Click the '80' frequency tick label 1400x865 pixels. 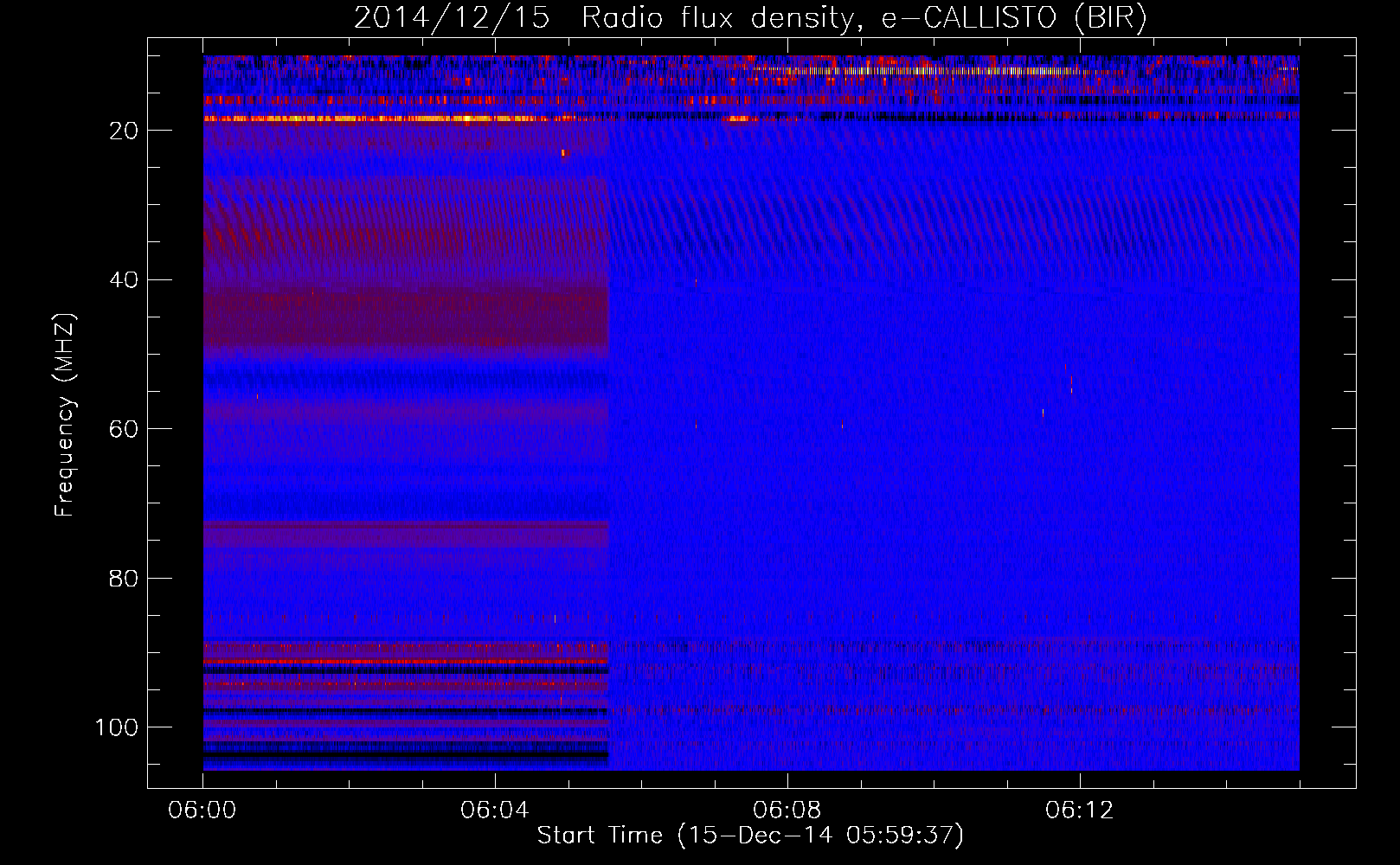[x=125, y=579]
